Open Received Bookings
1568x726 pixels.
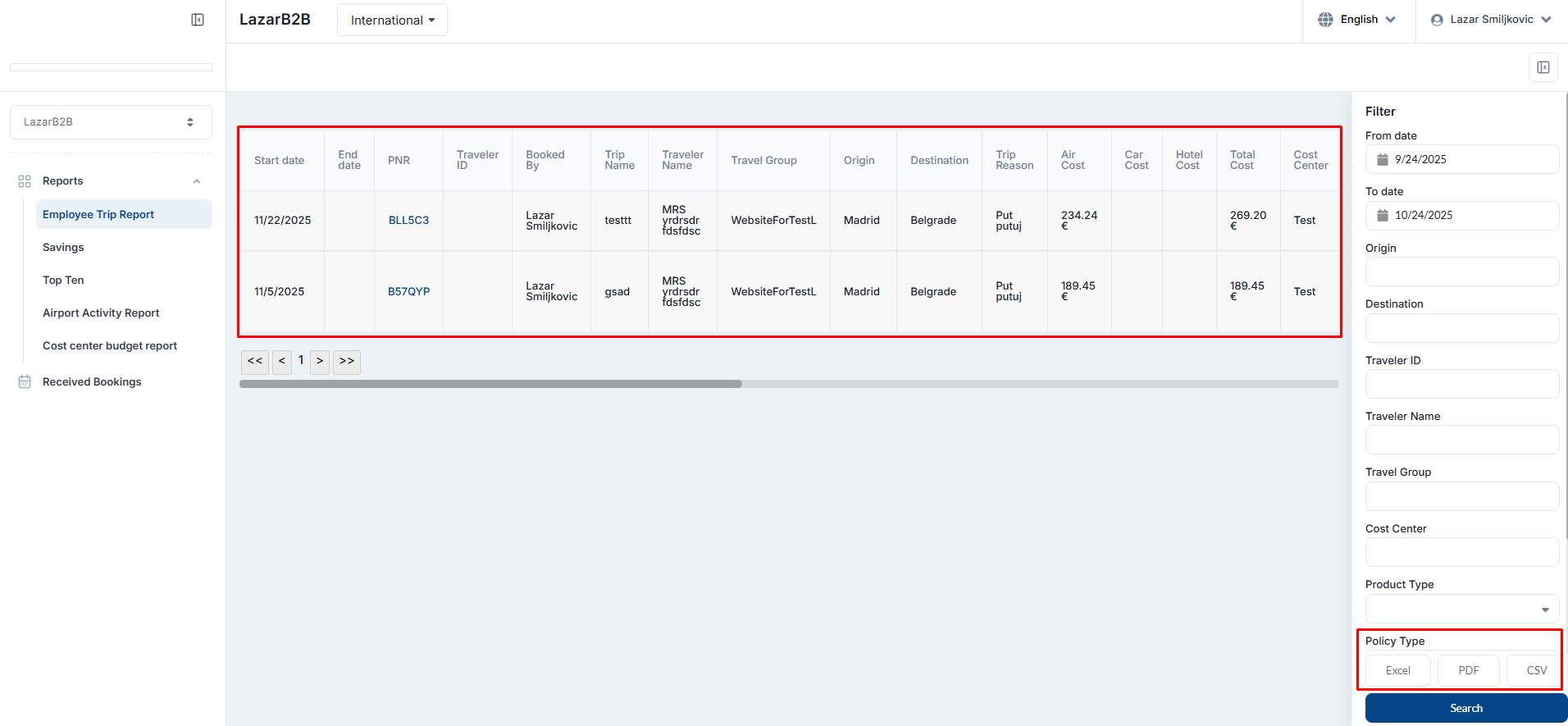click(x=92, y=381)
